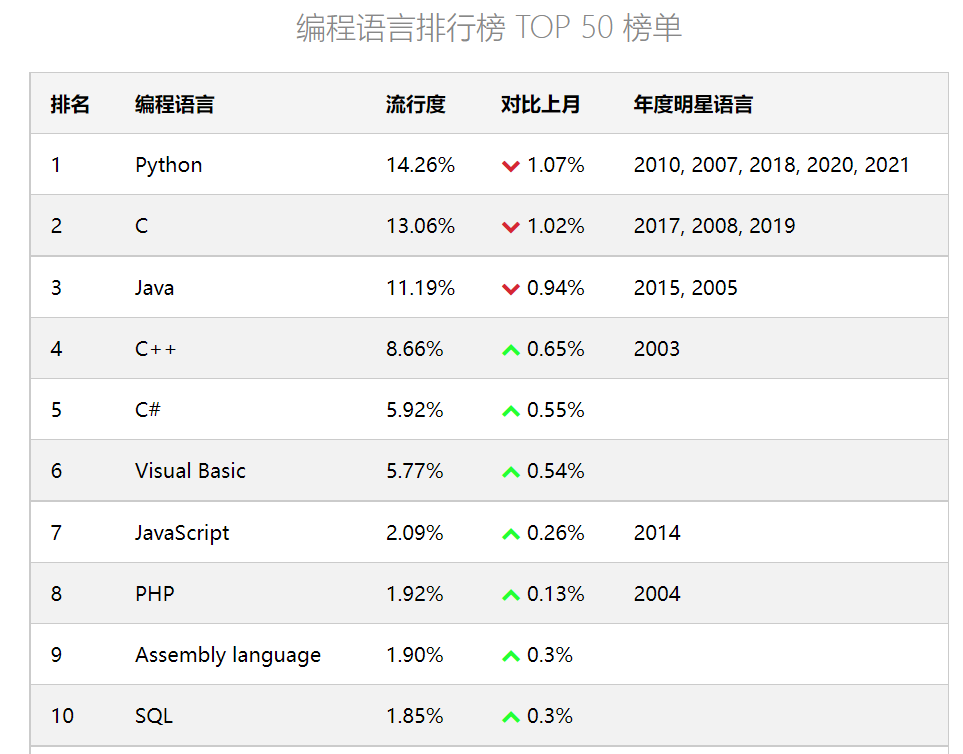
Task: Click the change value 0.26%
Action: pyautogui.click(x=556, y=532)
